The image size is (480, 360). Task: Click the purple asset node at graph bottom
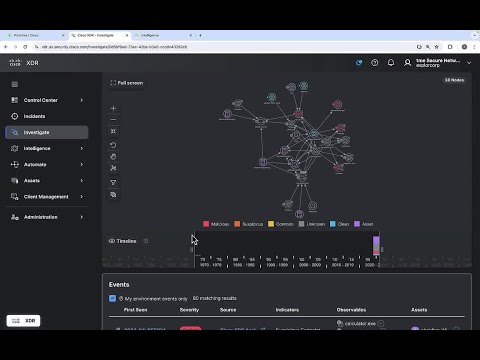coord(299,214)
